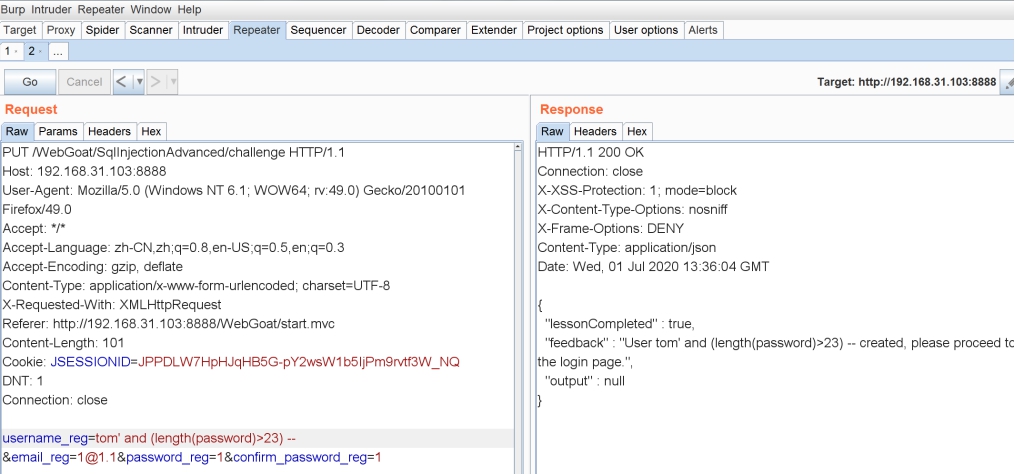Switch to the Extender tab
This screenshot has height=474, width=1015.
(x=494, y=30)
